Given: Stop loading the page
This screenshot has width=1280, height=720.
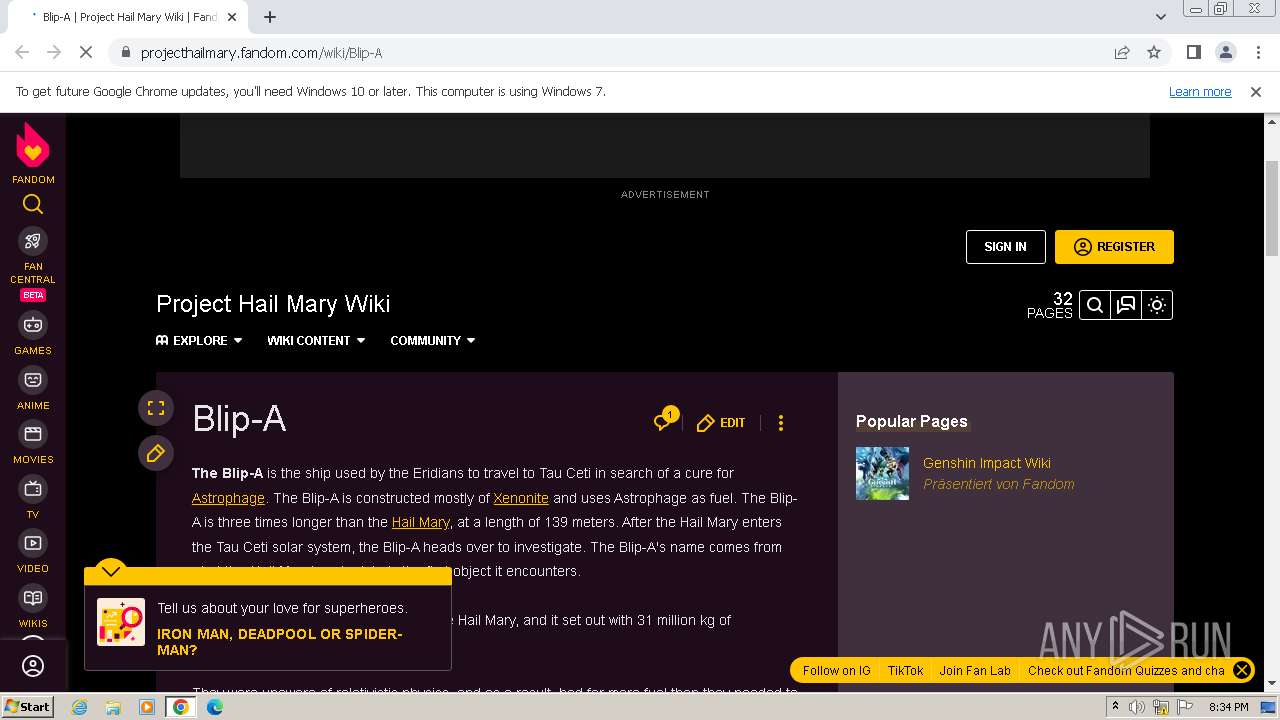Looking at the screenshot, I should 86,53.
